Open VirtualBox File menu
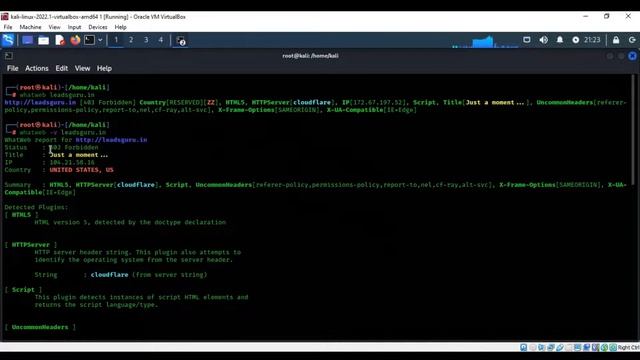Viewport: 640px width, 360px height. (x=8, y=27)
